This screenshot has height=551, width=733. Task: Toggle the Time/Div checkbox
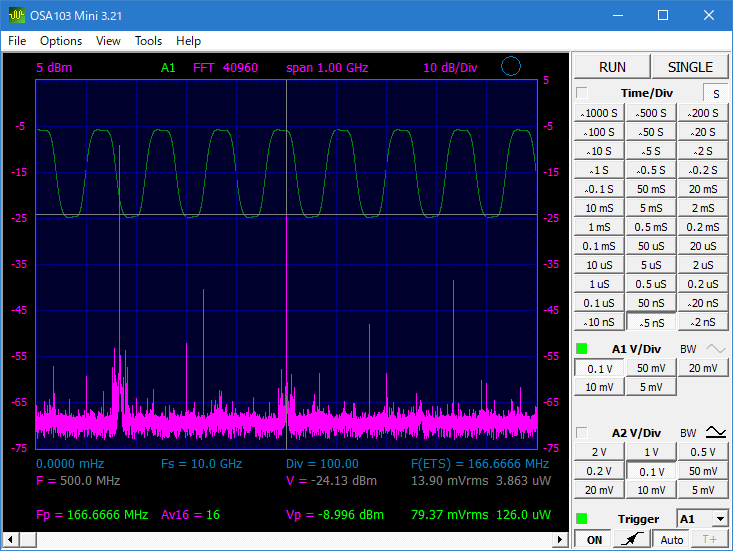tap(582, 93)
